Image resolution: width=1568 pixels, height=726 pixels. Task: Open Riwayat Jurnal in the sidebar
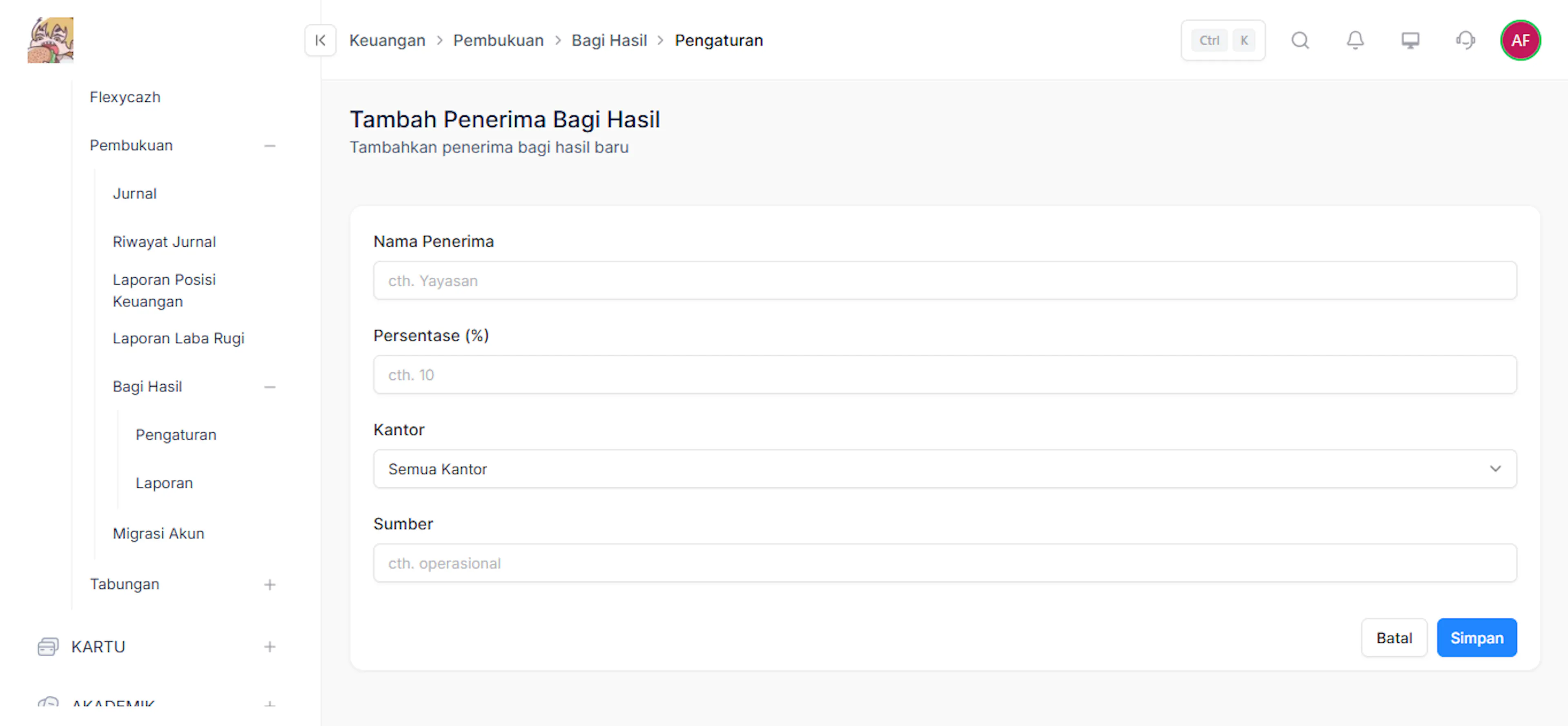point(164,242)
